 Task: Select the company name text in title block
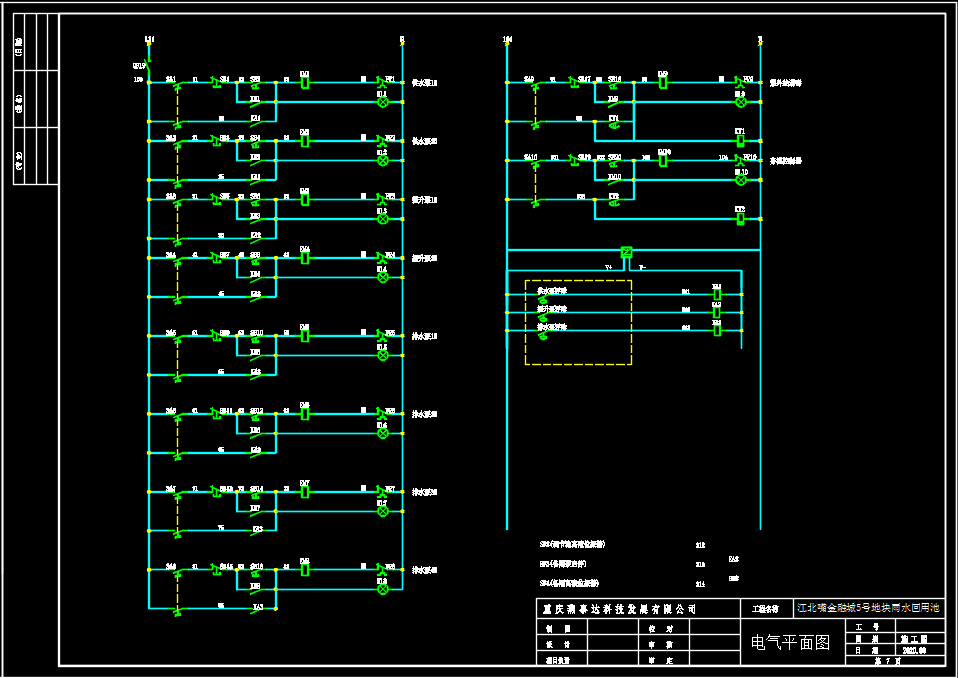[620, 610]
